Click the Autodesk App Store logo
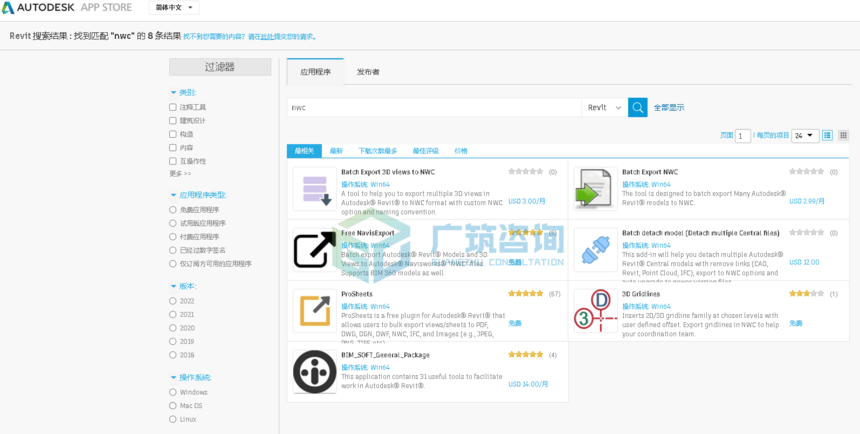The height and width of the screenshot is (434, 860). tap(67, 8)
